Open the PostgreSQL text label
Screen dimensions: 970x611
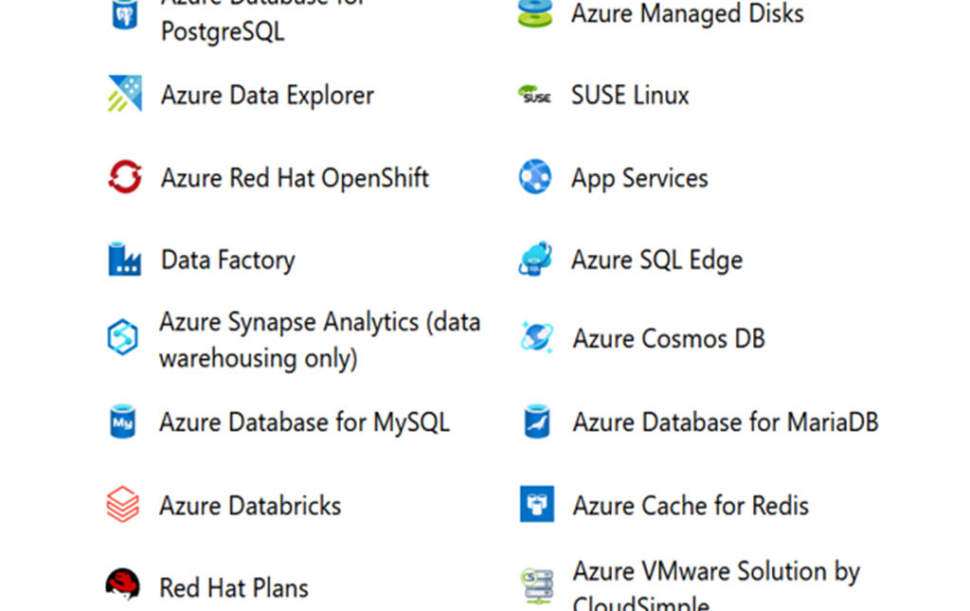223,31
